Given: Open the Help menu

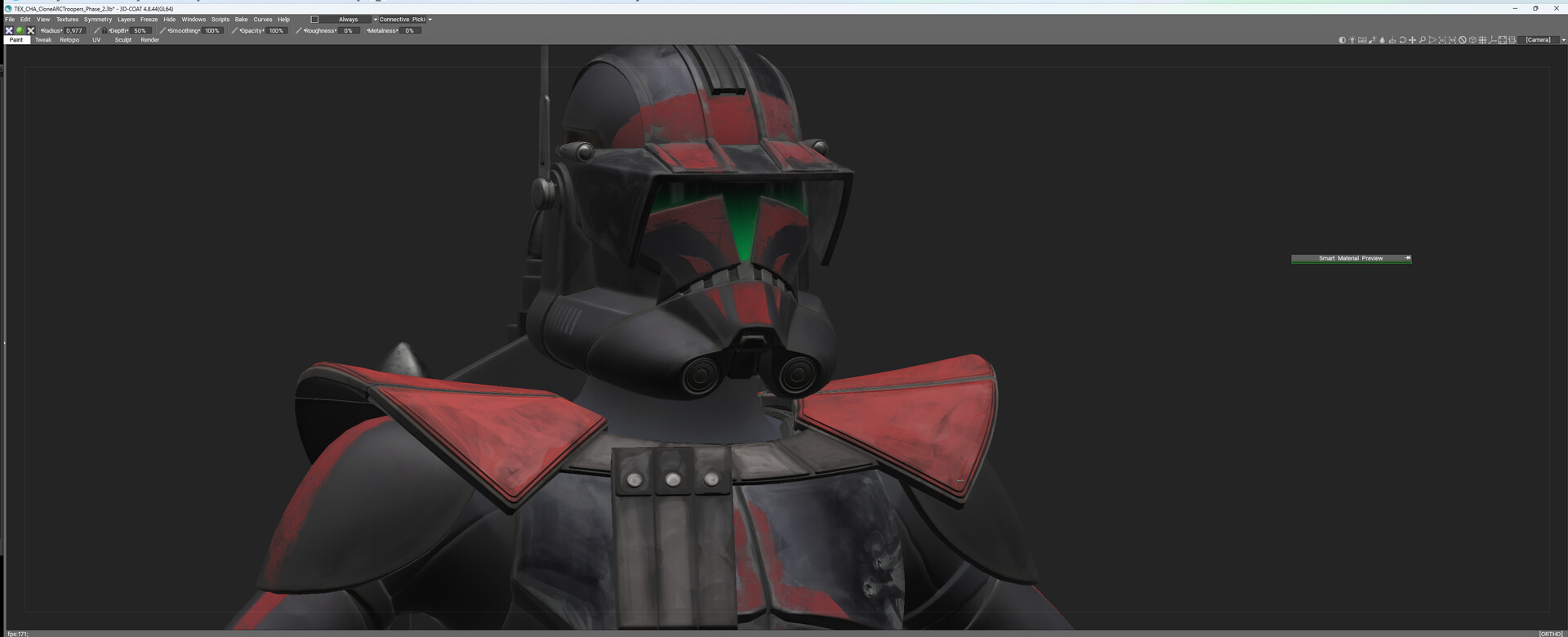Looking at the screenshot, I should [x=283, y=20].
